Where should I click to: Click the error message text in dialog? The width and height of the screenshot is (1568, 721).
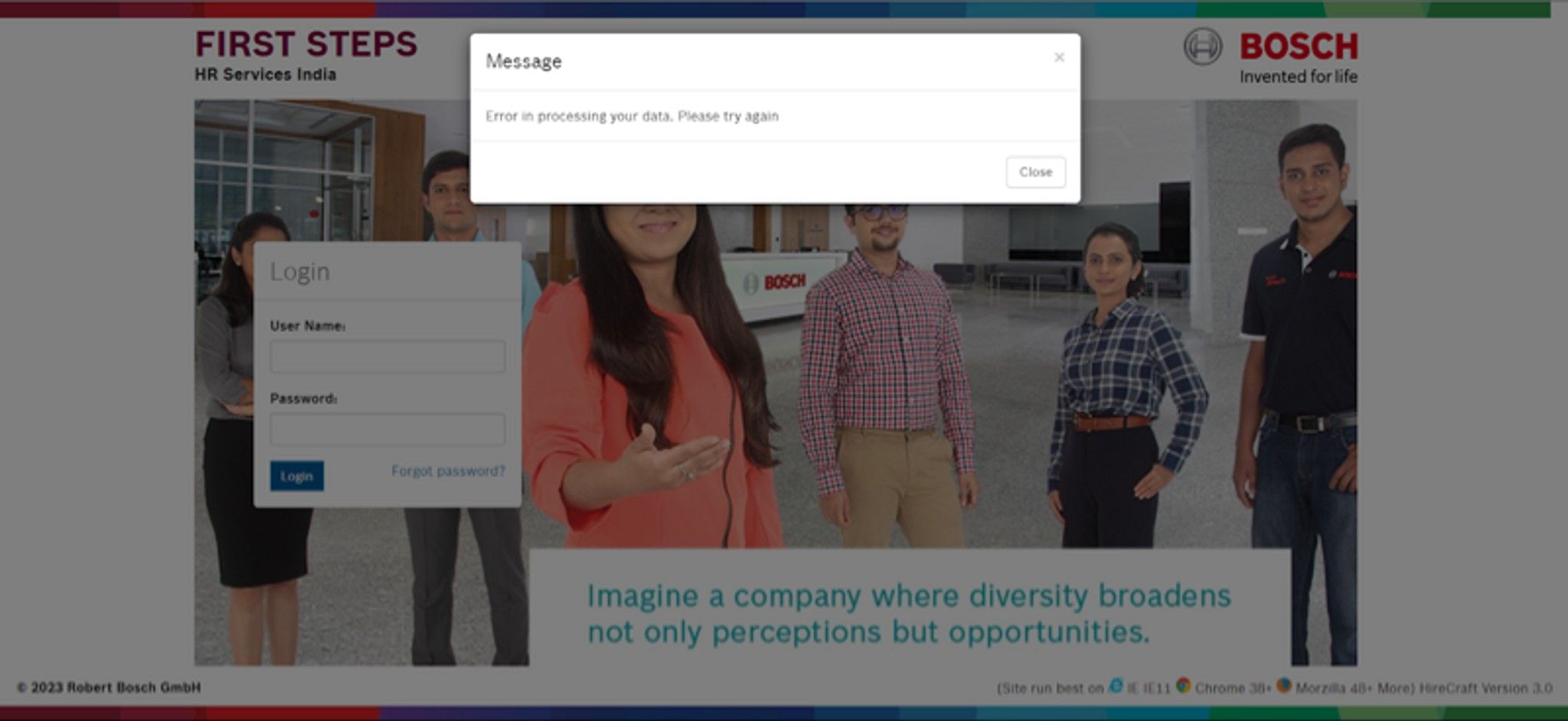pos(632,116)
